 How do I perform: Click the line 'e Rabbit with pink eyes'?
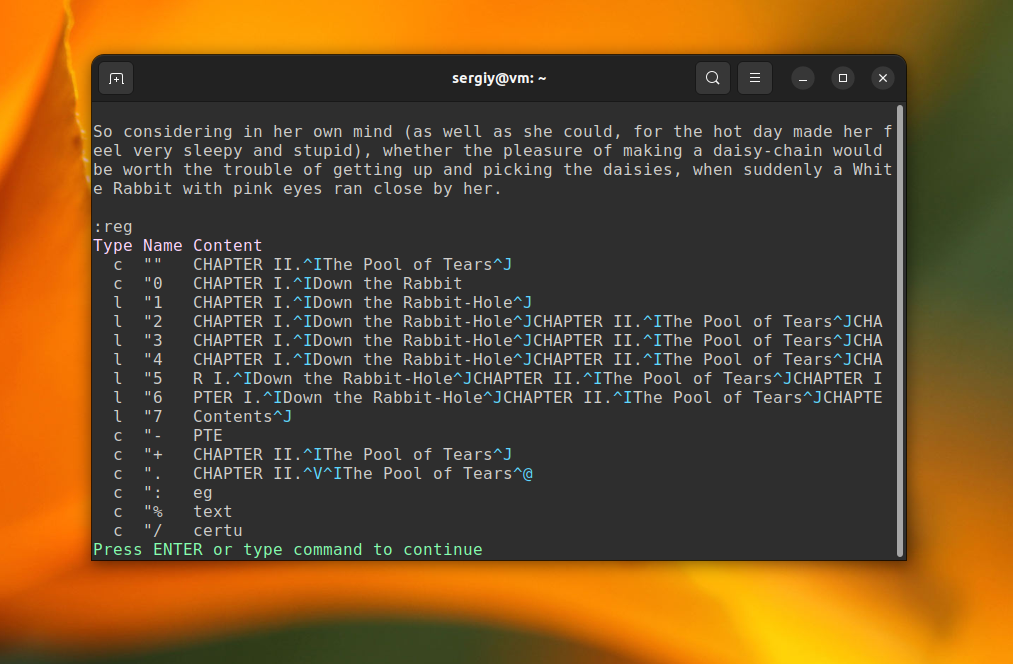click(297, 189)
